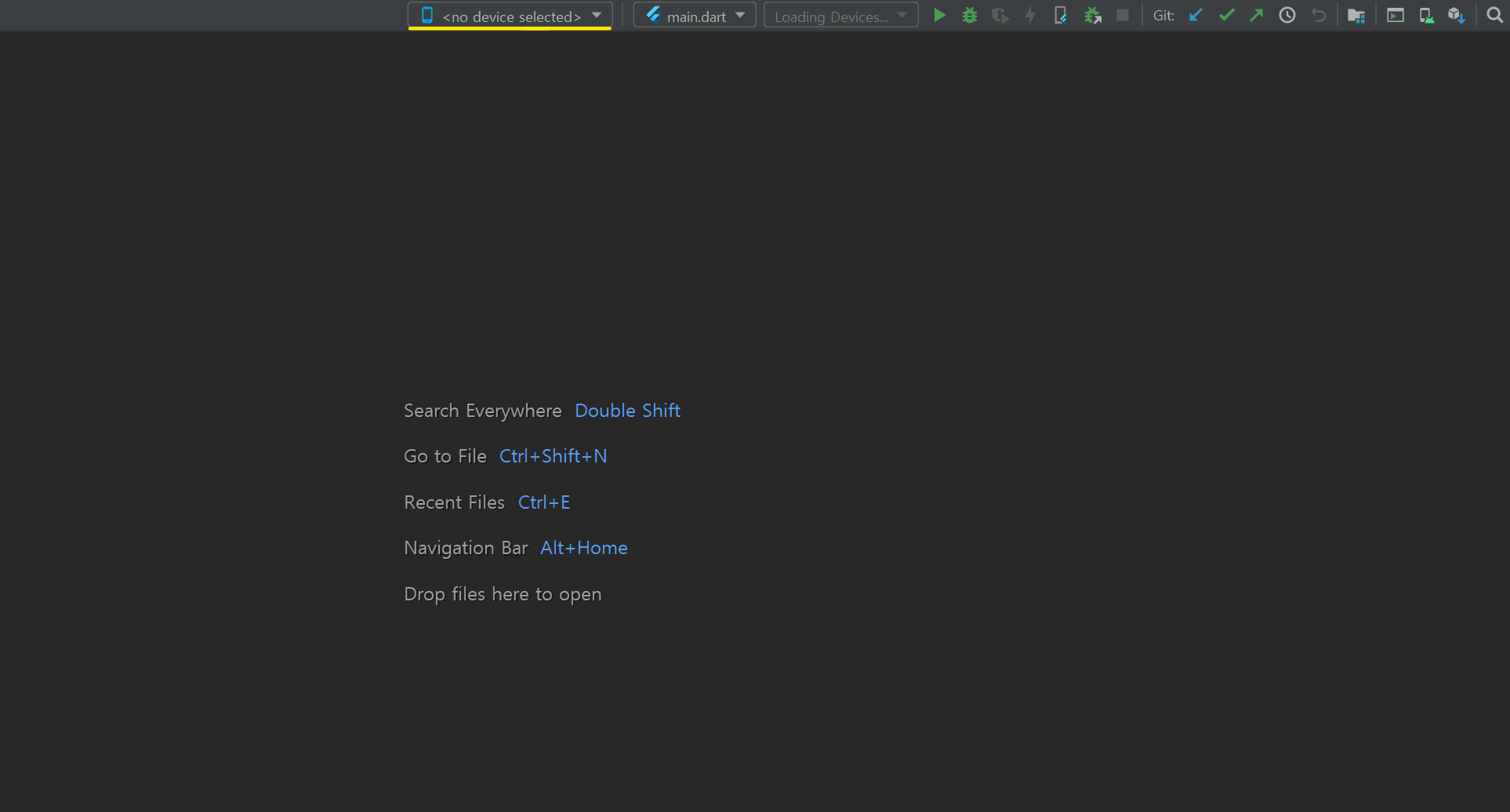Open Search Everywhere magnifier icon
Viewport: 1510px width, 812px height.
coord(1494,15)
